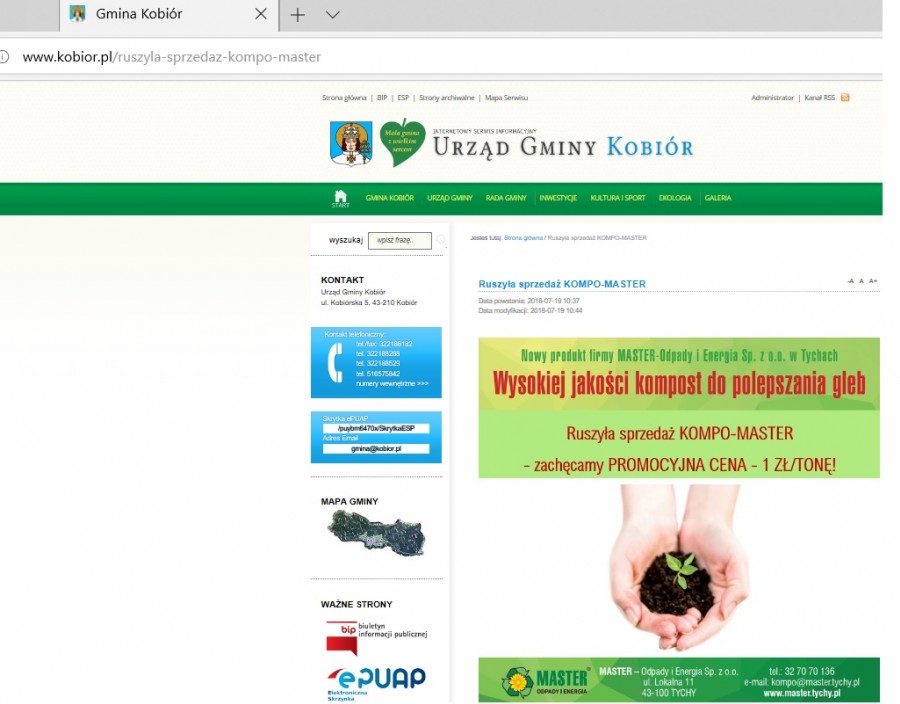Click the ESP top link
The width and height of the screenshot is (900, 704).
(x=403, y=98)
